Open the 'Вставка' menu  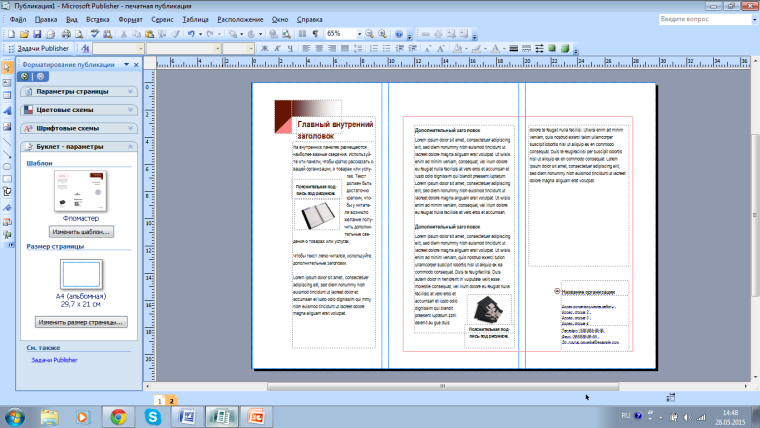[x=98, y=19]
